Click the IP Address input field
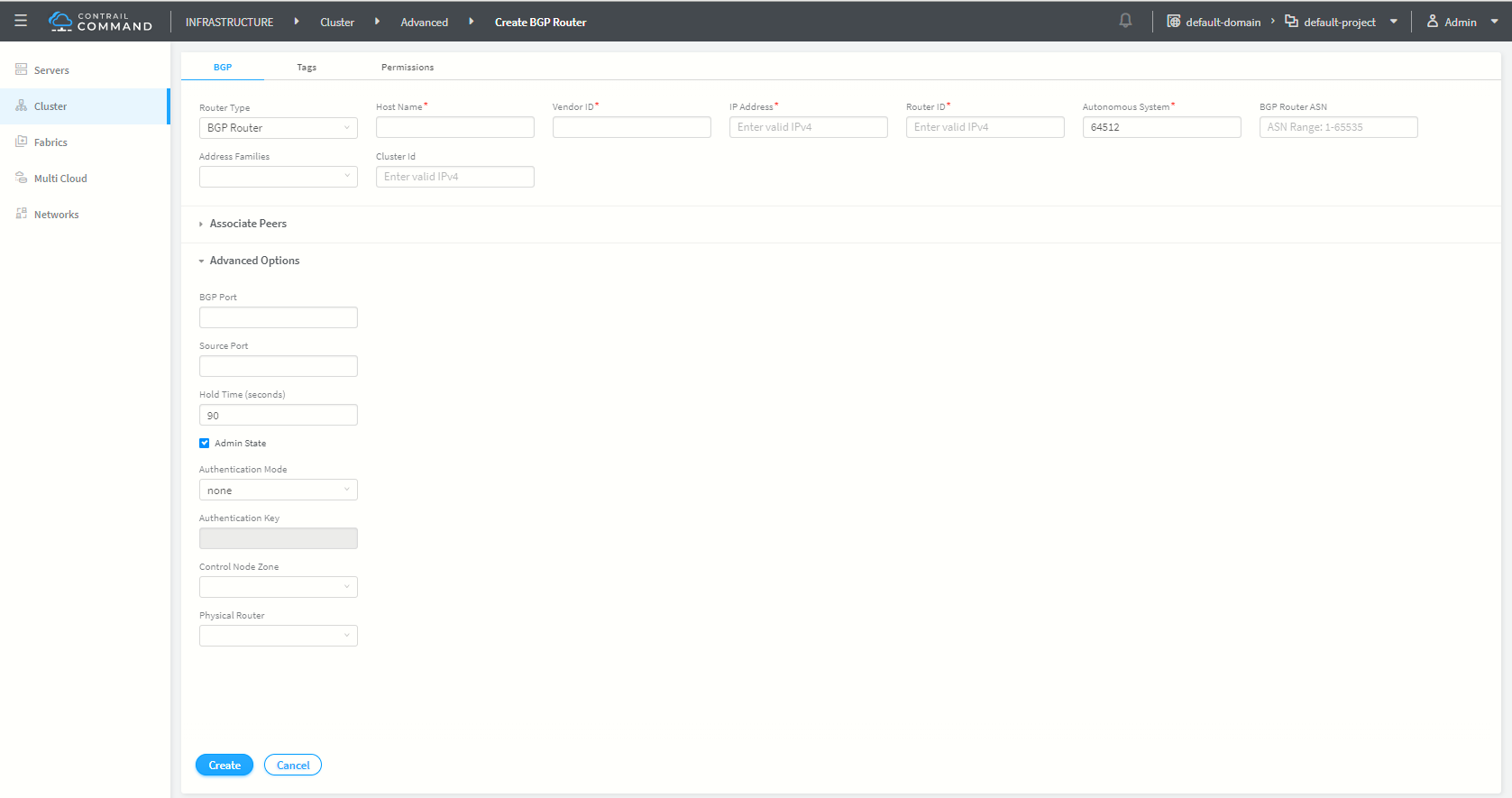This screenshot has height=798, width=1512. click(809, 127)
